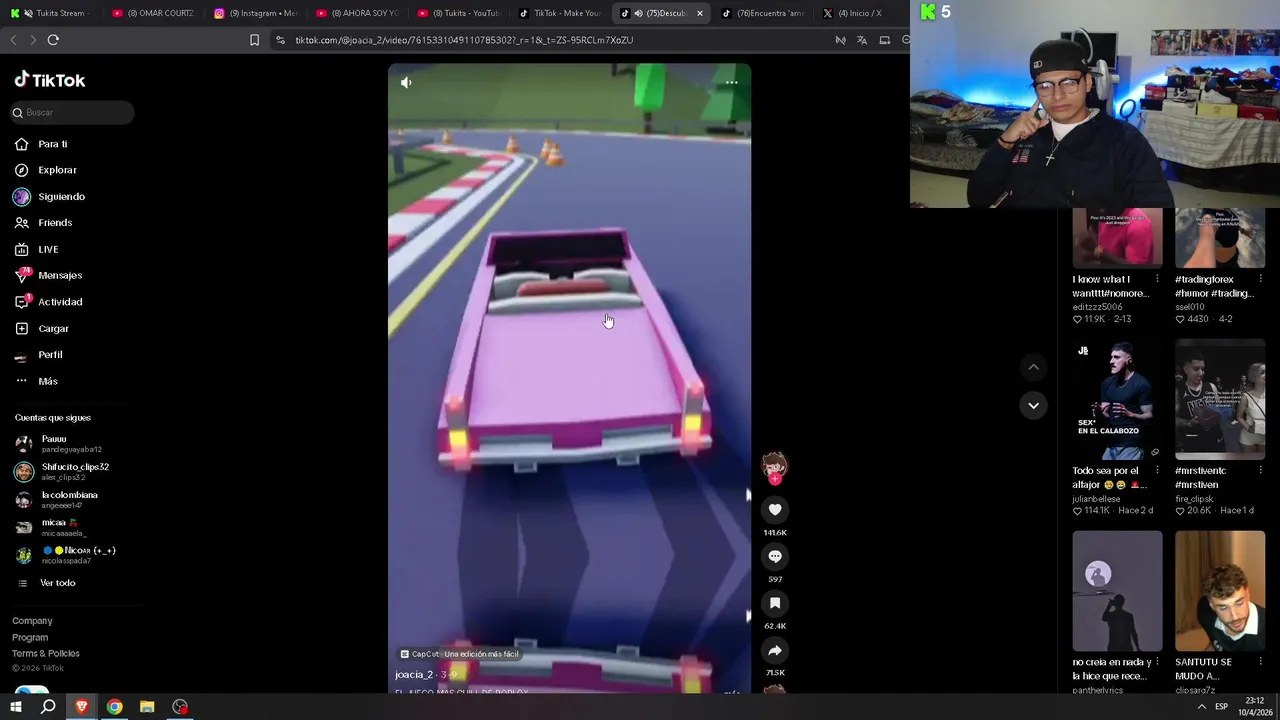The height and width of the screenshot is (720, 1280).
Task: Open the #mrstventc #mrstiven video thumbnail
Action: coord(1220,399)
